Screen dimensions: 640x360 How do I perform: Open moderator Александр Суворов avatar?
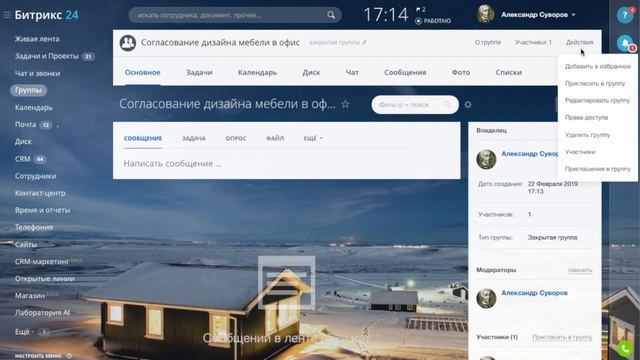pyautogui.click(x=486, y=298)
